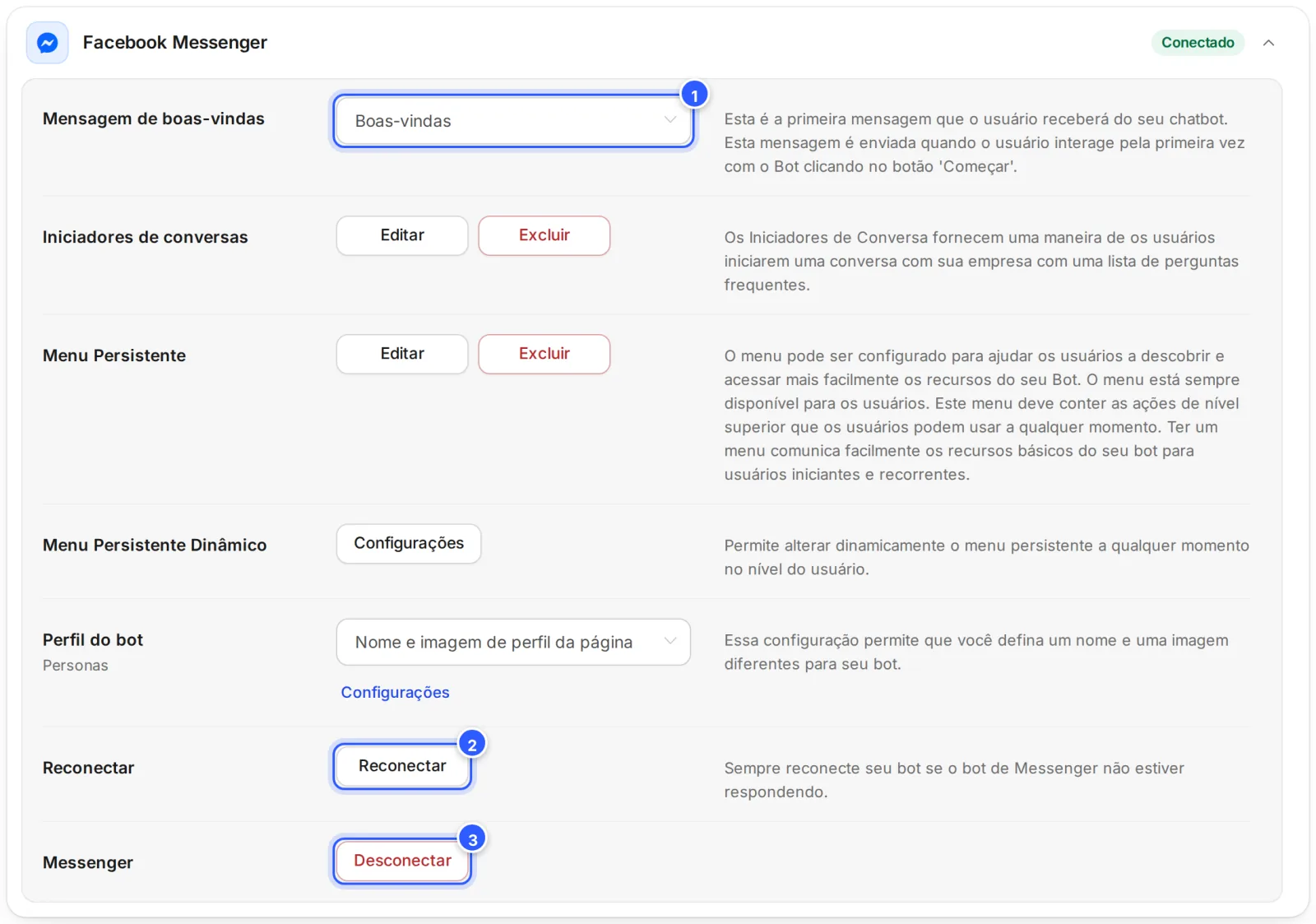Click the description starting 'Os Iniciadores de Conversa'
The width and height of the screenshot is (1316, 924).
[981, 261]
